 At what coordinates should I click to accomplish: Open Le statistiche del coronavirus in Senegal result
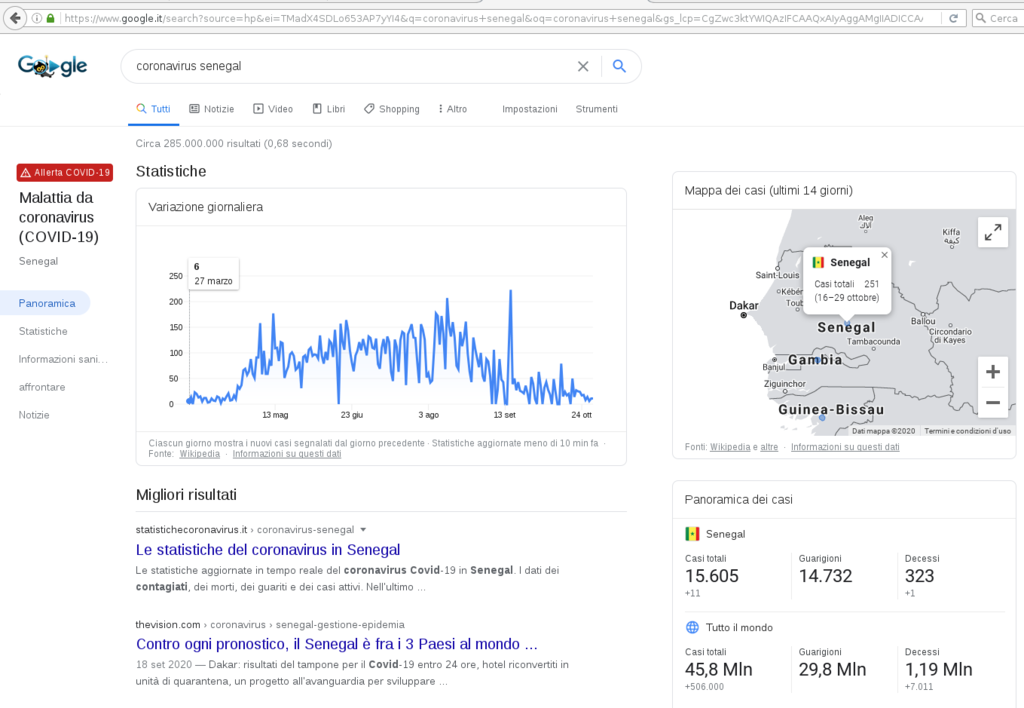268,549
